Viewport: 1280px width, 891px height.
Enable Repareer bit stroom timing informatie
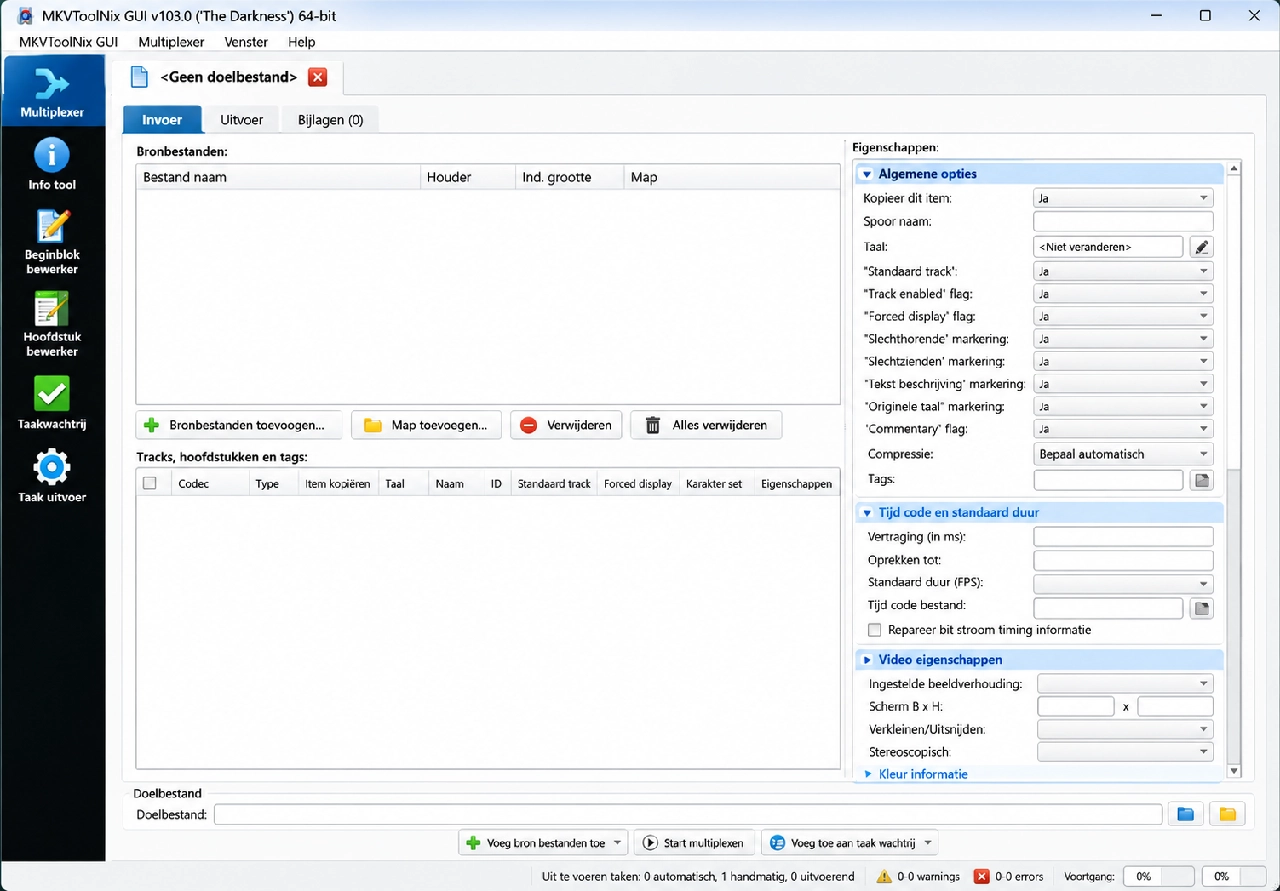click(x=875, y=630)
